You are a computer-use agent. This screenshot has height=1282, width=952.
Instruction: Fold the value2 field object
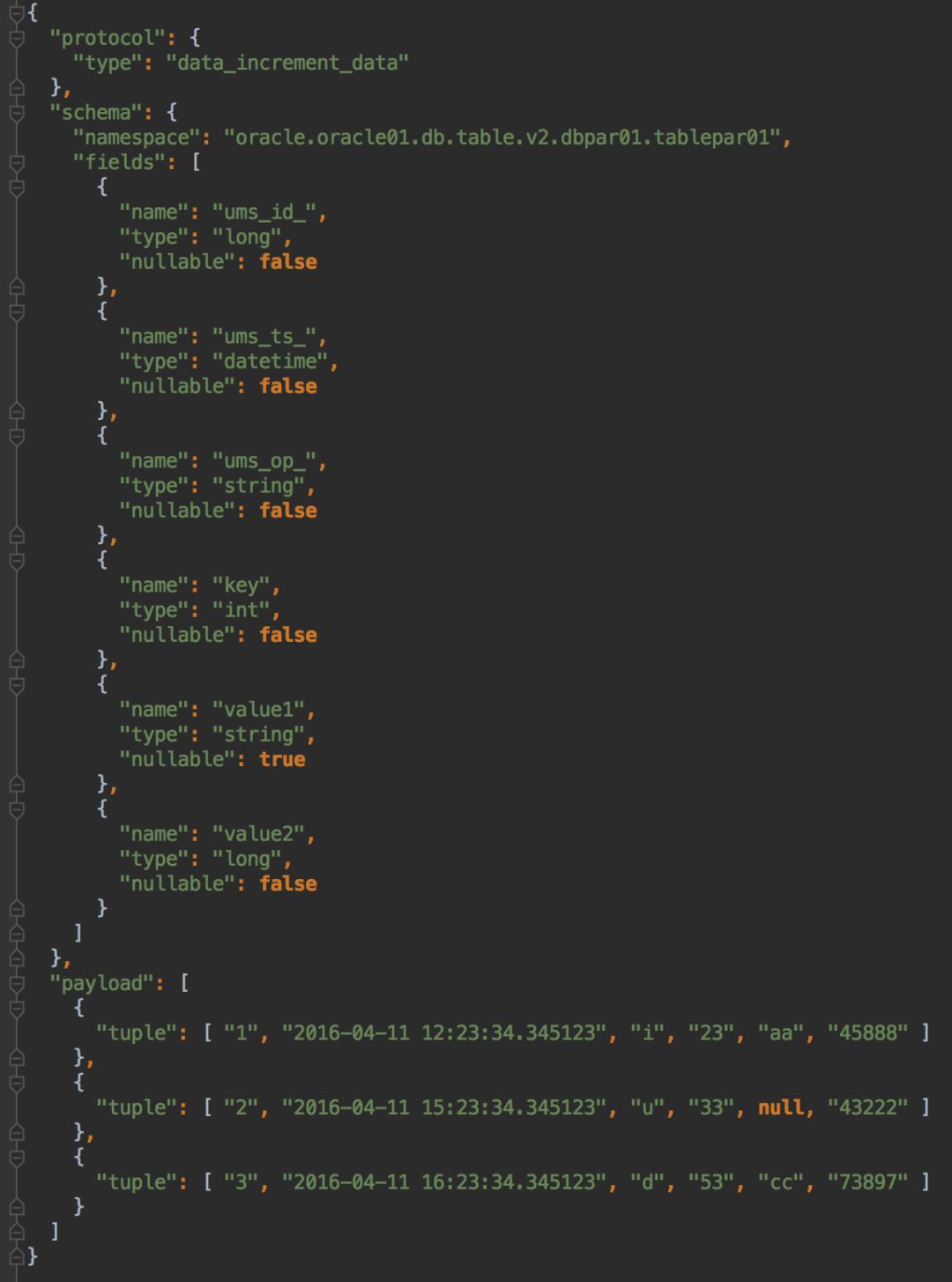pyautogui.click(x=16, y=809)
